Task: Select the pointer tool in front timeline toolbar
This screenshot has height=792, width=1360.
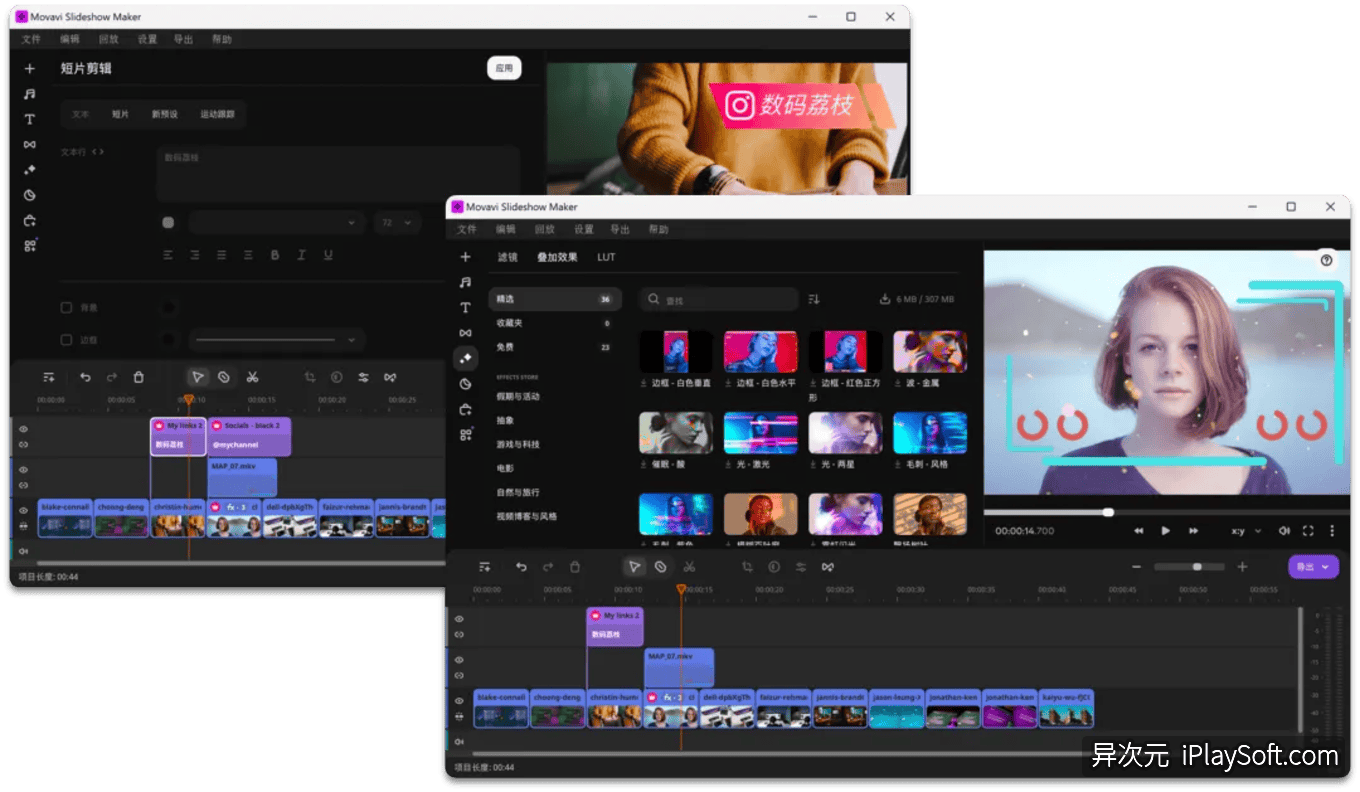Action: point(634,567)
